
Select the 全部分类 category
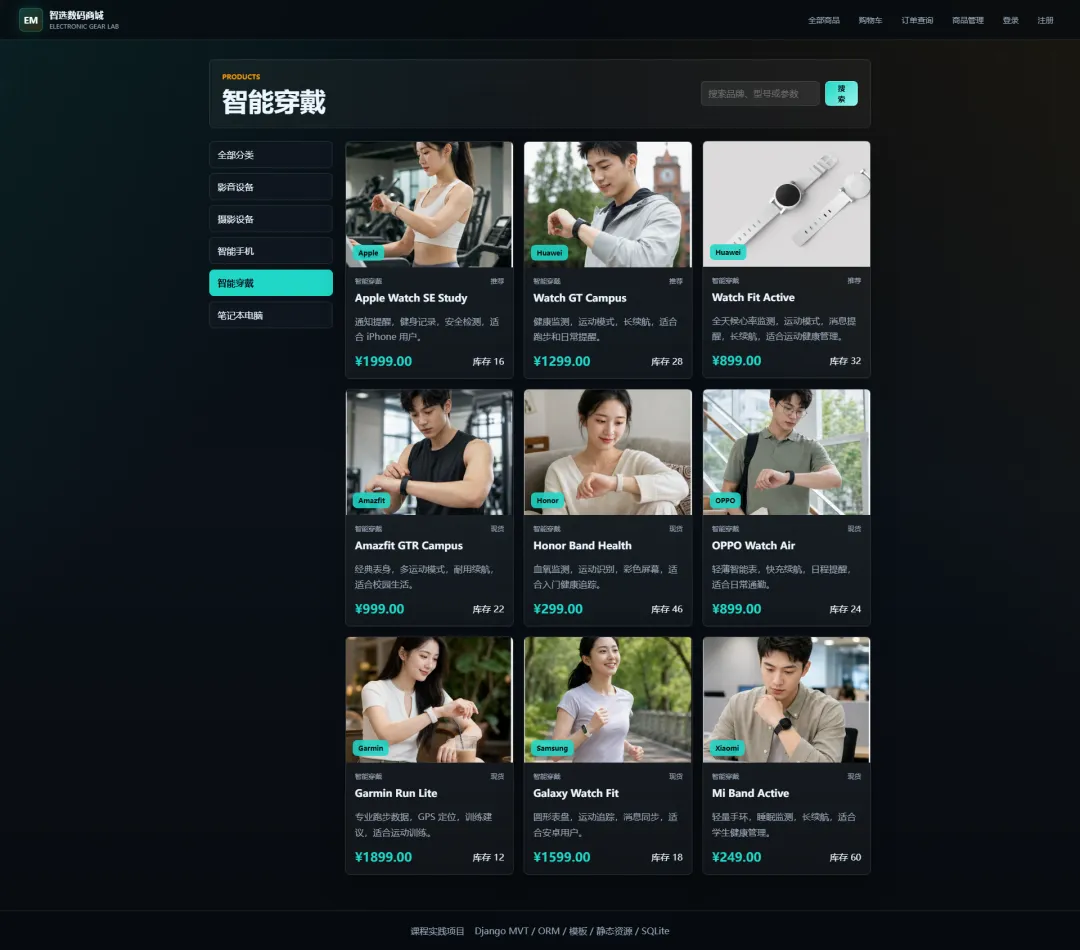pos(271,155)
